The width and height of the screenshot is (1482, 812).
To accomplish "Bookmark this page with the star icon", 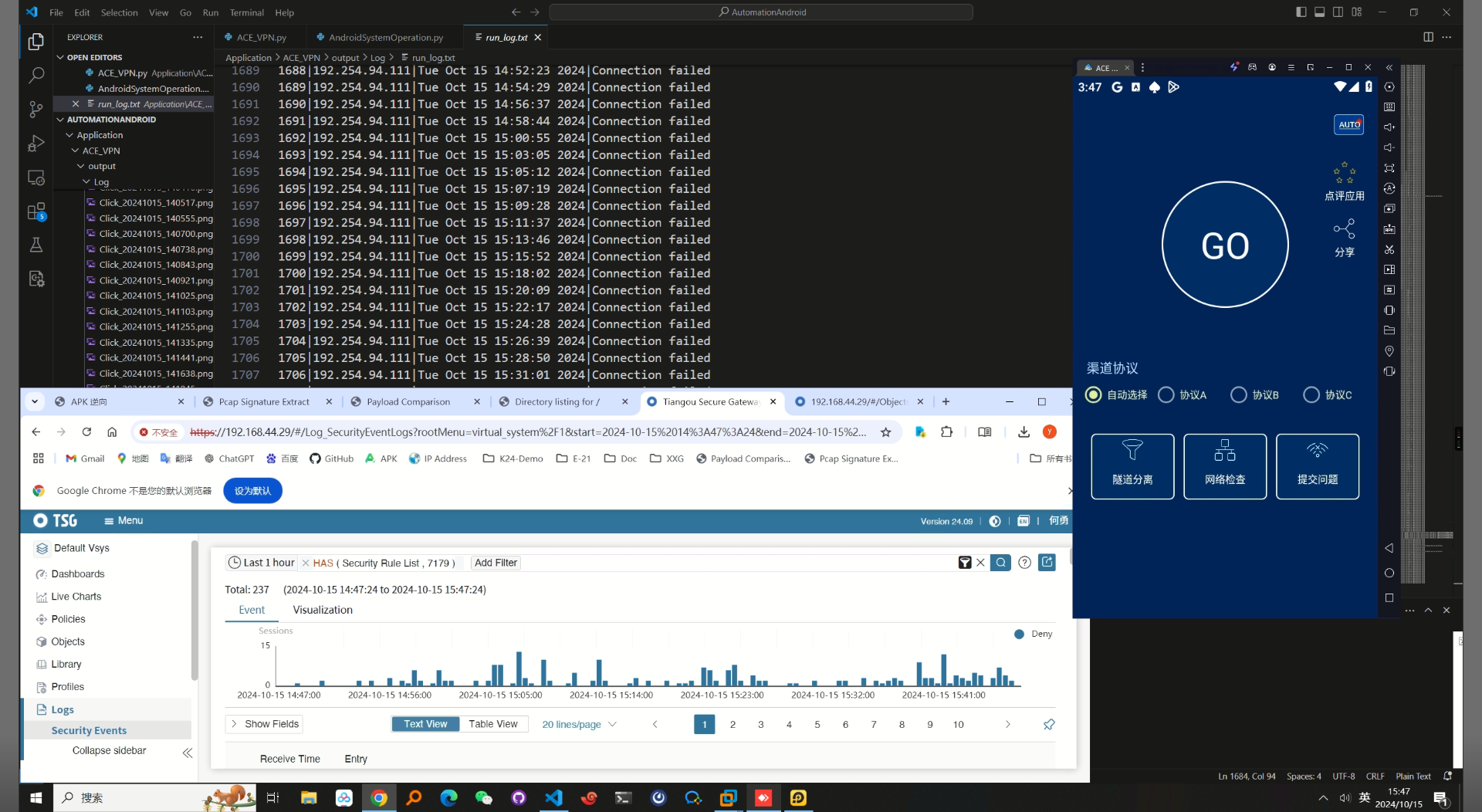I will [x=886, y=432].
